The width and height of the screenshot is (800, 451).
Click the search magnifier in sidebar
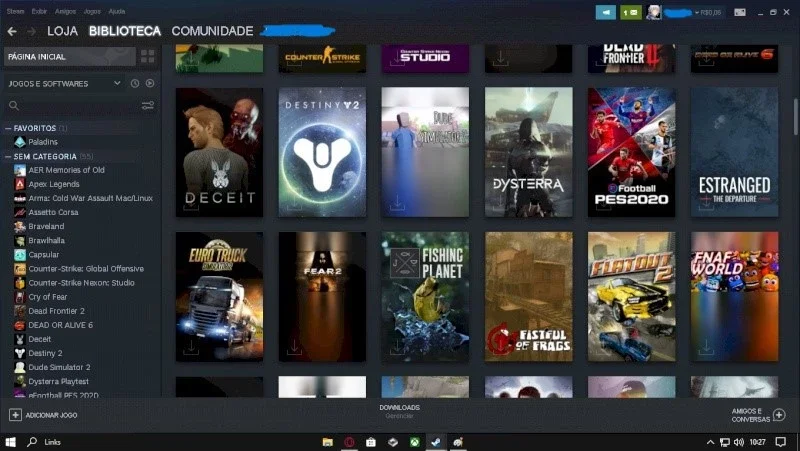click(14, 106)
